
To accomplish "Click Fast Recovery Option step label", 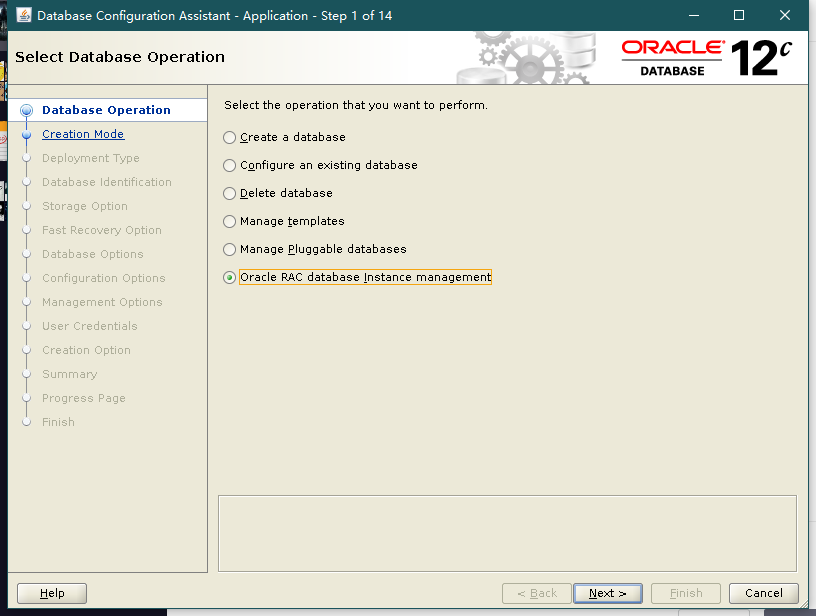I will pyautogui.click(x=101, y=230).
